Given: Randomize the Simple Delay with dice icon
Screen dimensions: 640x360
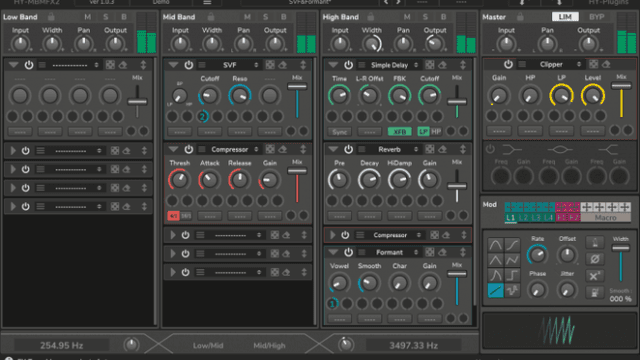Looking at the screenshot, I should click(x=429, y=65).
